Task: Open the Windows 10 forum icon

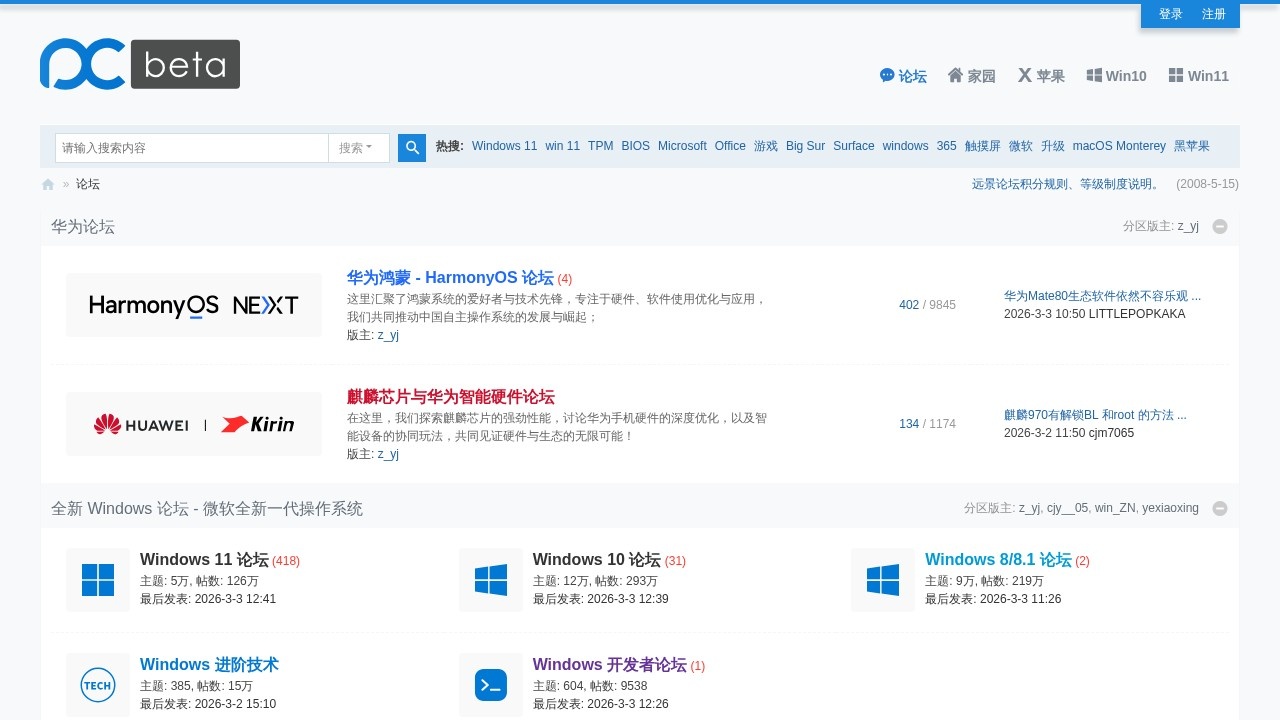Action: [491, 580]
